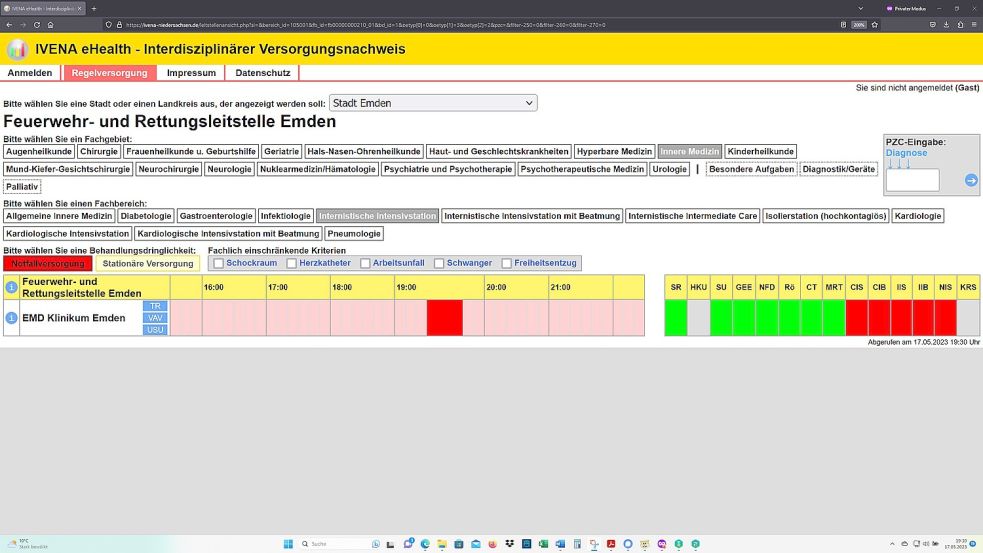Select the Regelversorgung tab
Image resolution: width=983 pixels, height=553 pixels.
110,73
